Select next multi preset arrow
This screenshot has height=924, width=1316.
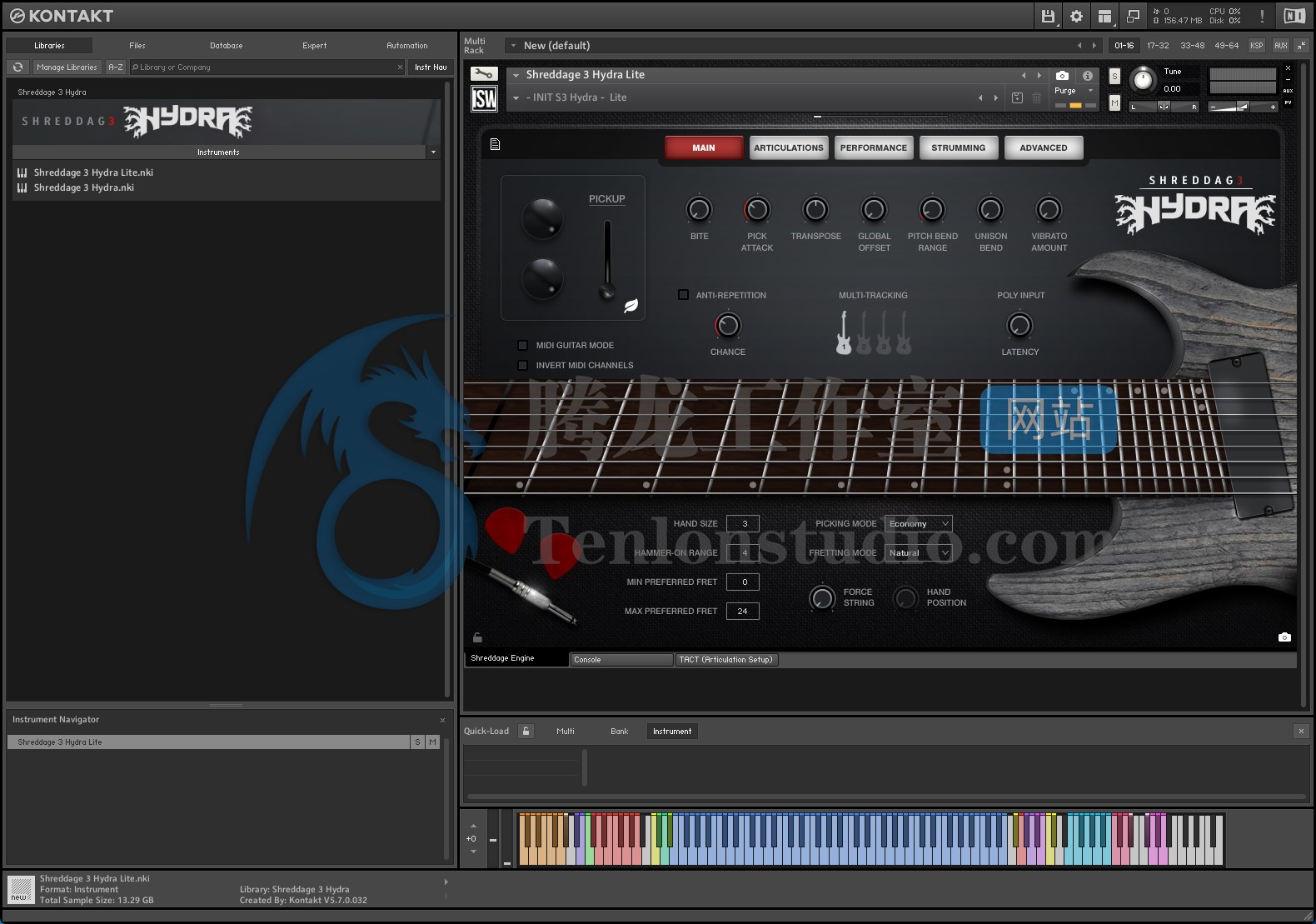(x=1094, y=46)
